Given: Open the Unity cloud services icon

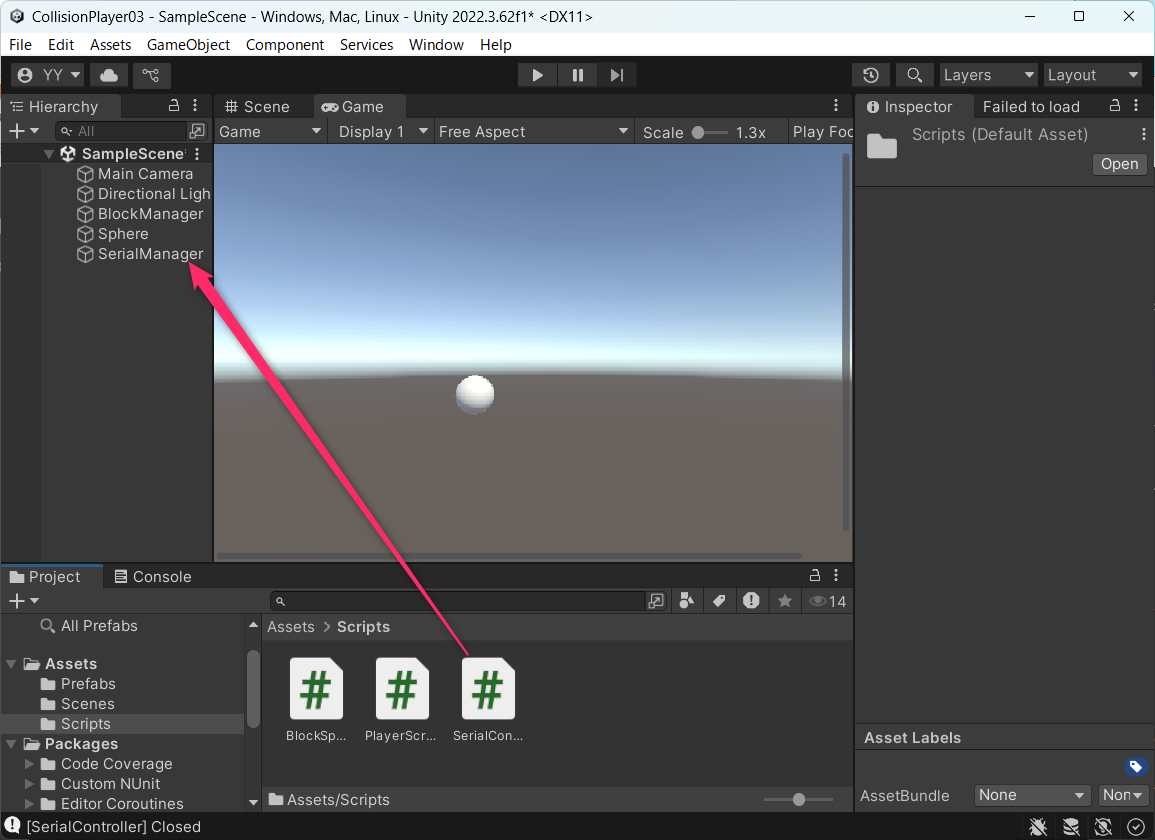Looking at the screenshot, I should click(109, 75).
